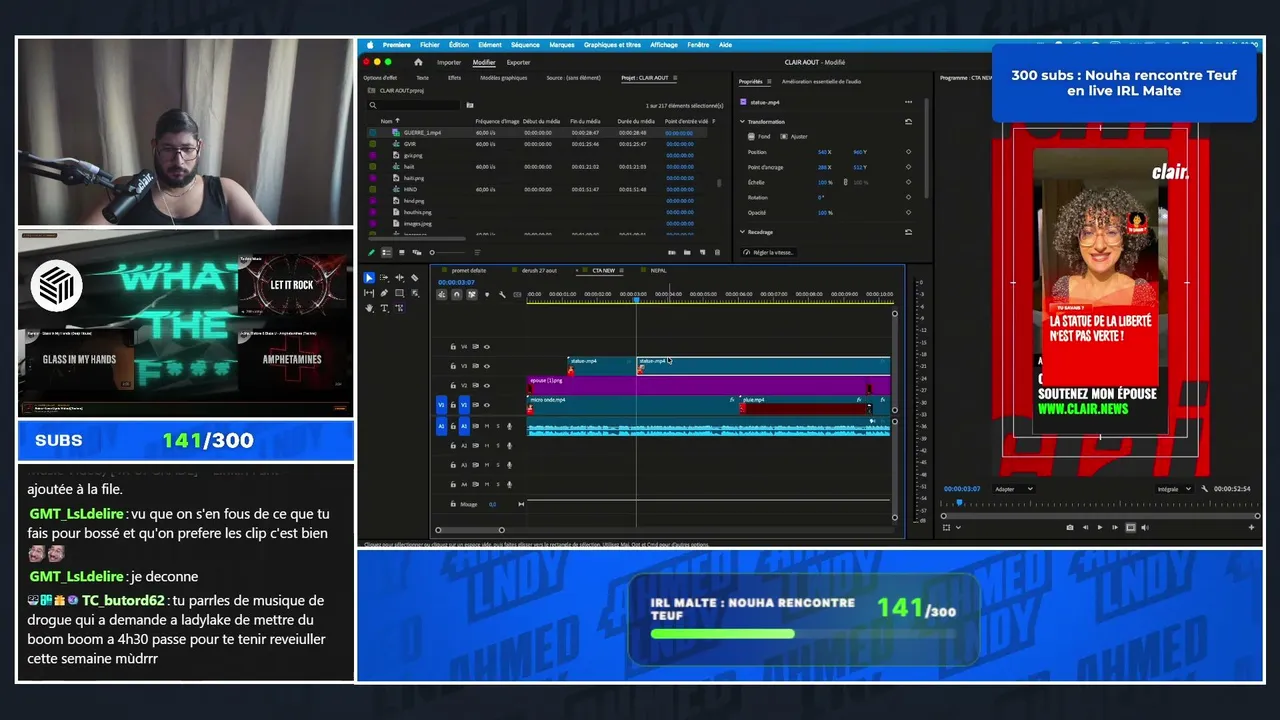Click the Home icon in Premiere
The image size is (1280, 720).
point(419,62)
